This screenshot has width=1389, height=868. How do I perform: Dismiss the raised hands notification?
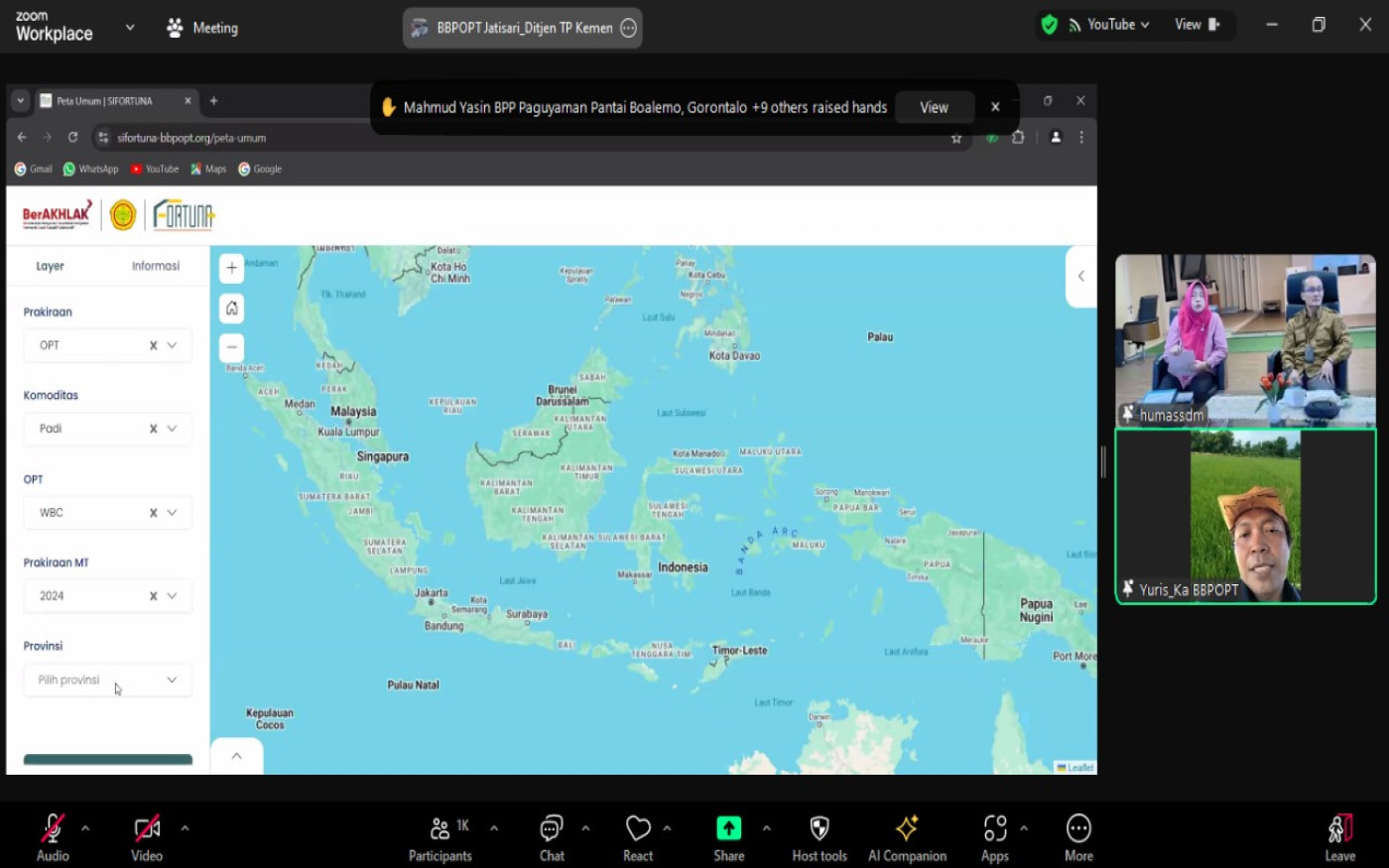pyautogui.click(x=995, y=107)
